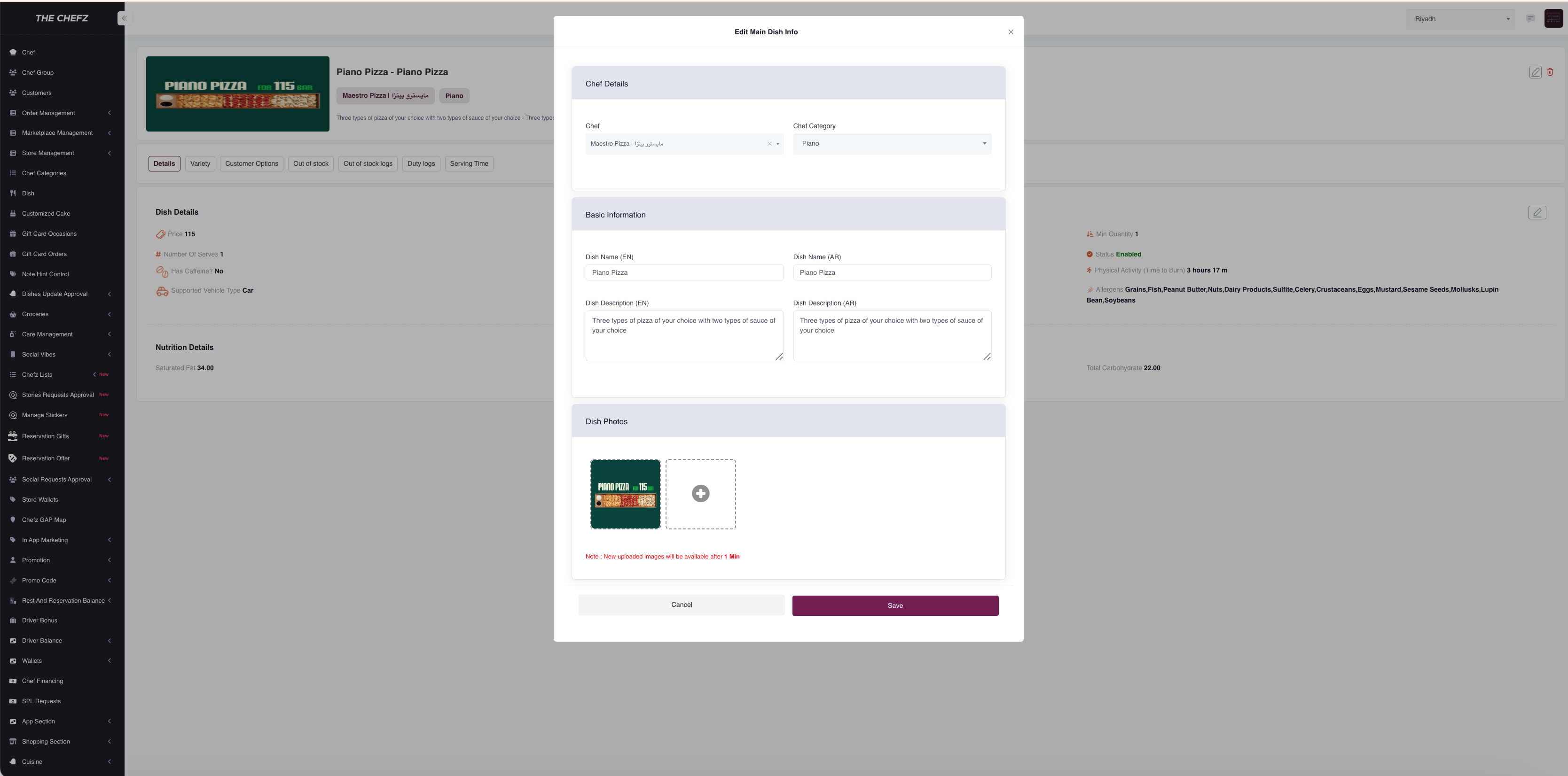Image resolution: width=1568 pixels, height=776 pixels.
Task: Switch to the Out of stock tab
Action: pos(310,163)
